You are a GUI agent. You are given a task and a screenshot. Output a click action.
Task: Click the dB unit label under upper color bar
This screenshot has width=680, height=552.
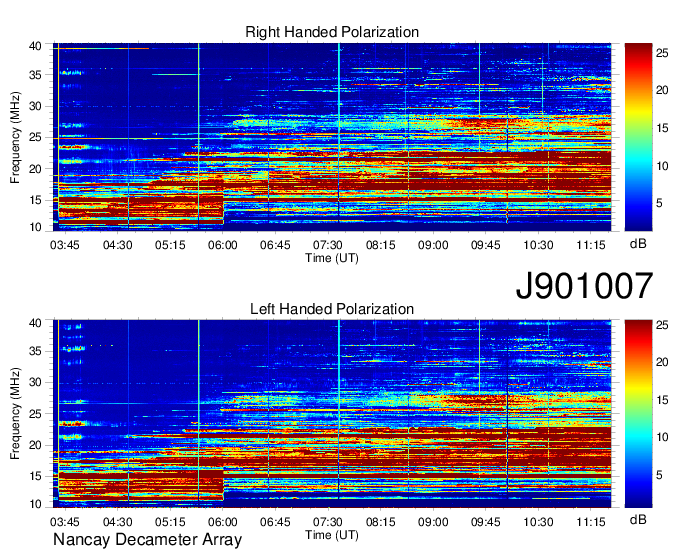click(x=638, y=244)
